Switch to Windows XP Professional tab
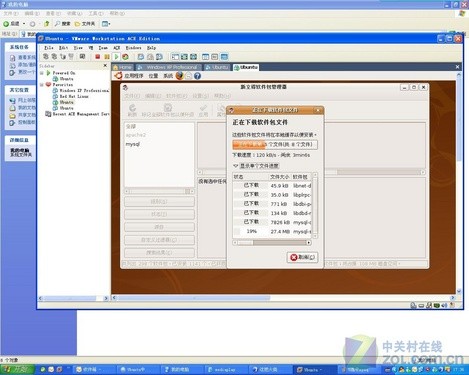This screenshot has width=469, height=375. tap(168, 67)
